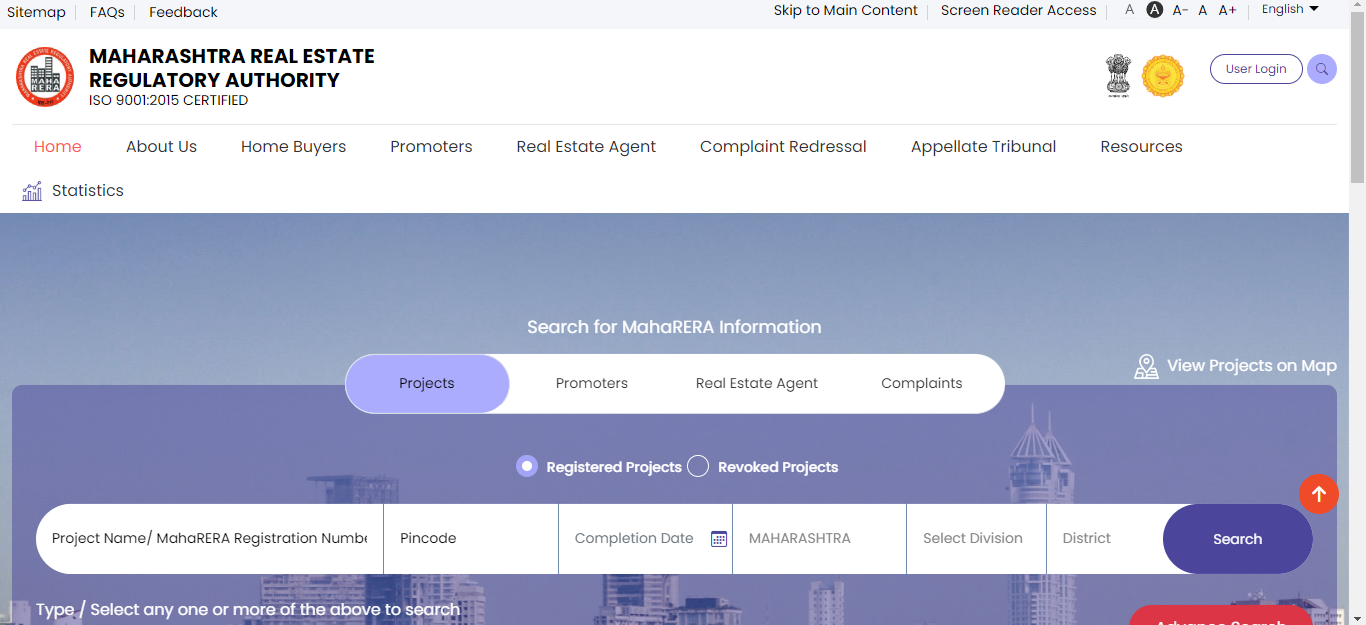Switch to the Projects search tab
The width and height of the screenshot is (1366, 625).
tap(427, 383)
